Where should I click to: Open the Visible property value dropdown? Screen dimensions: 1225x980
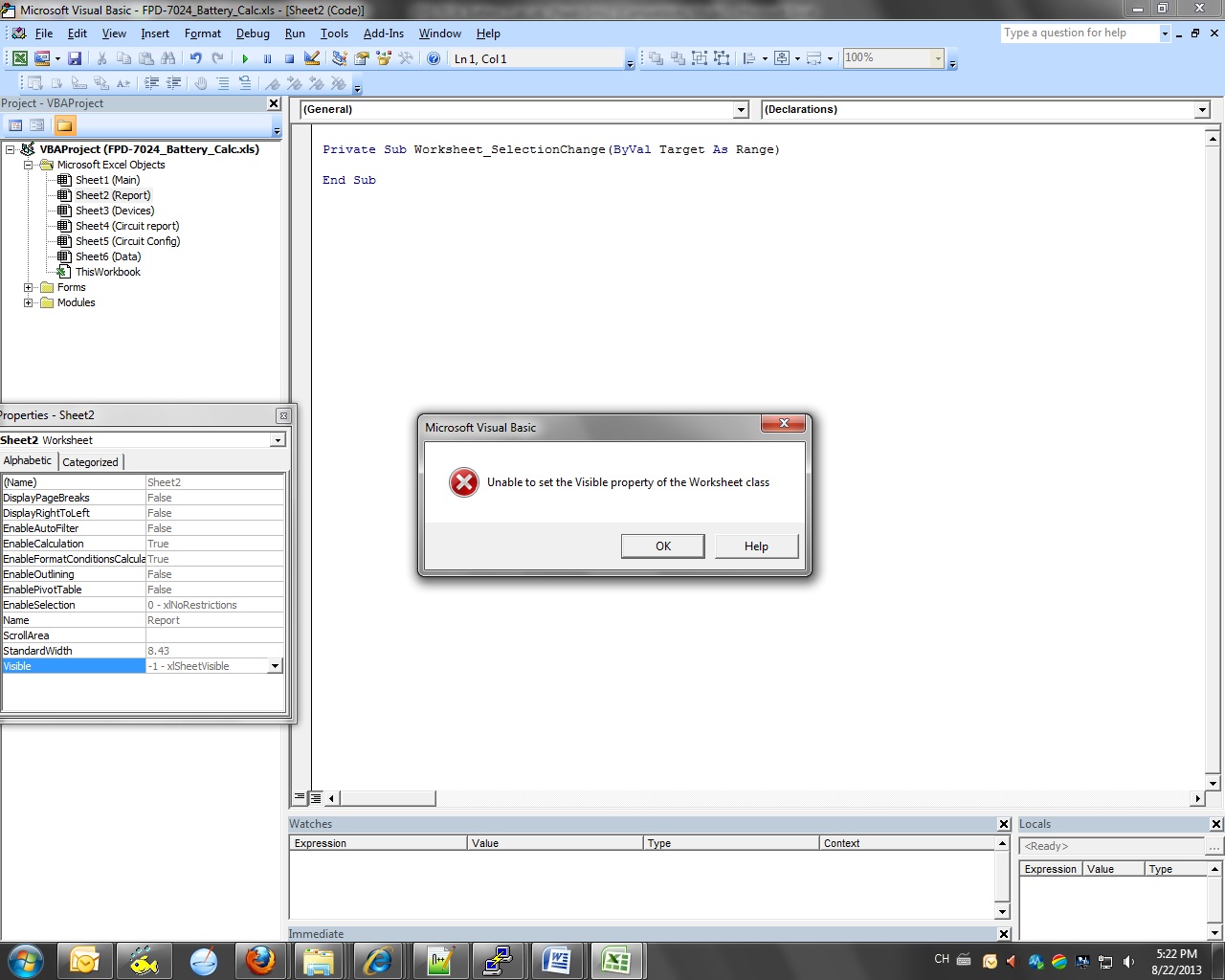click(x=275, y=666)
